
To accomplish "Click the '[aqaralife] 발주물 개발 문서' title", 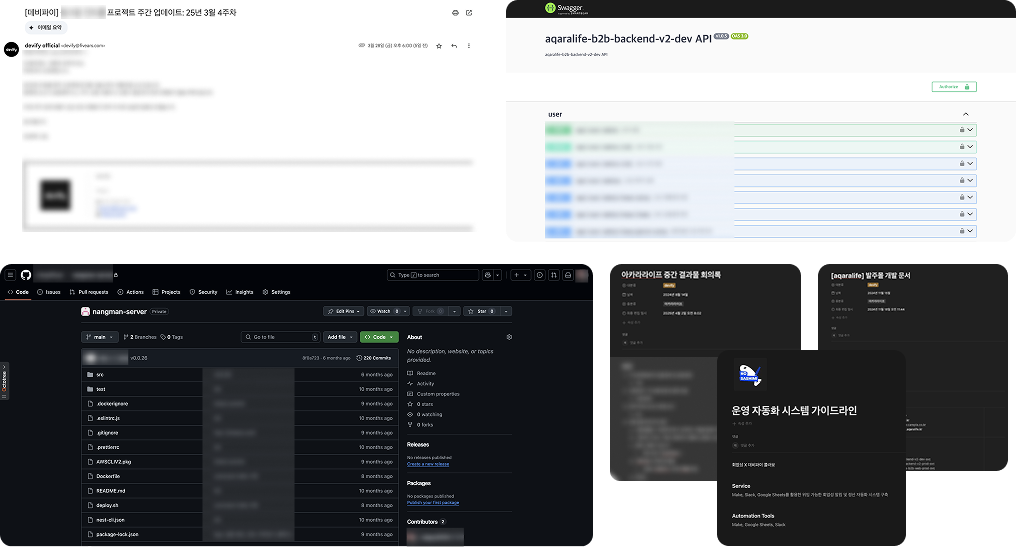I will pos(870,275).
